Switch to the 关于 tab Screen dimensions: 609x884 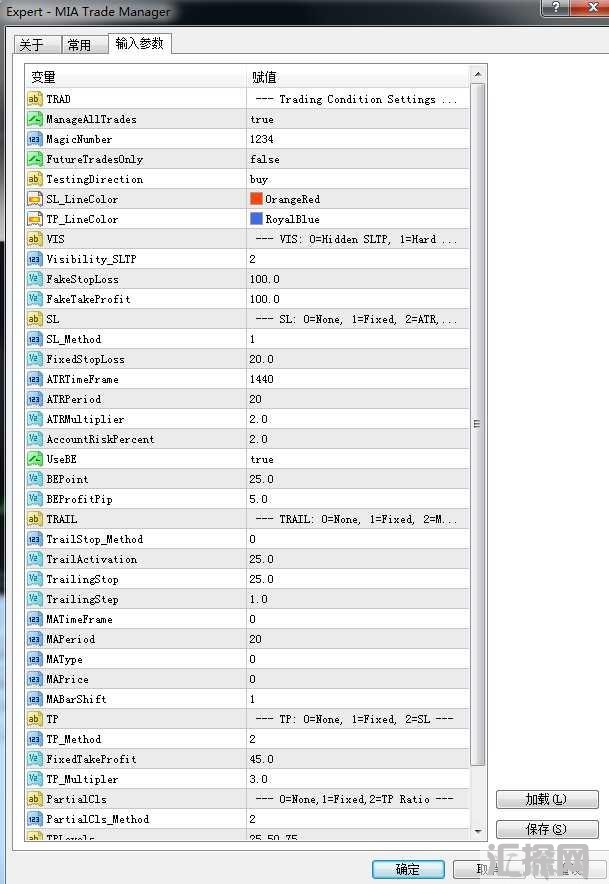click(x=32, y=45)
